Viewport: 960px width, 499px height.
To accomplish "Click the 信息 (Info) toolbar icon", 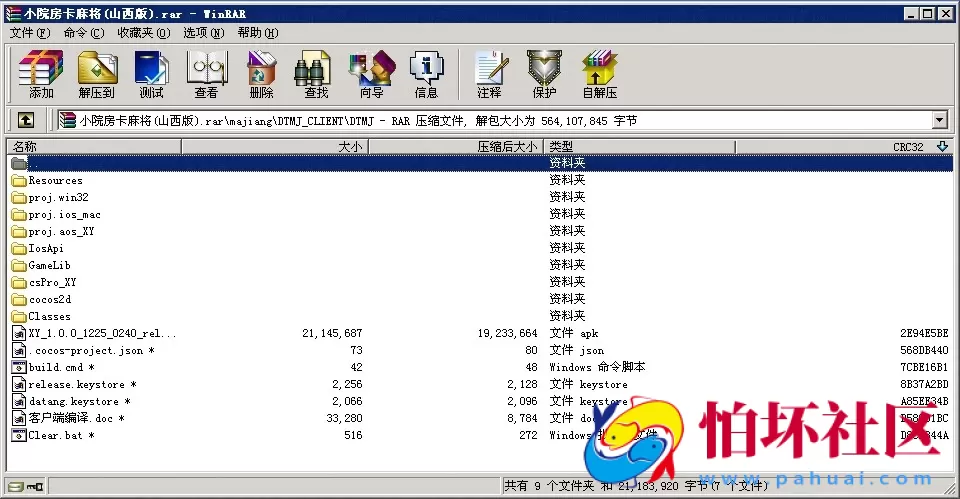I will (426, 74).
